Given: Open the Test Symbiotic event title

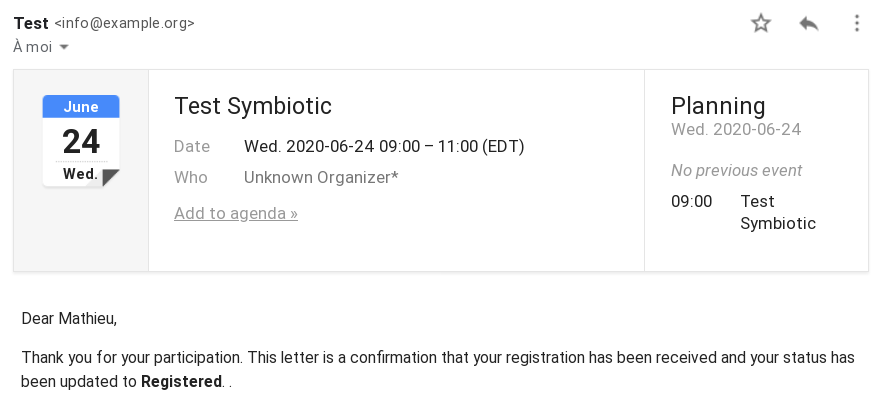Looking at the screenshot, I should [x=253, y=106].
